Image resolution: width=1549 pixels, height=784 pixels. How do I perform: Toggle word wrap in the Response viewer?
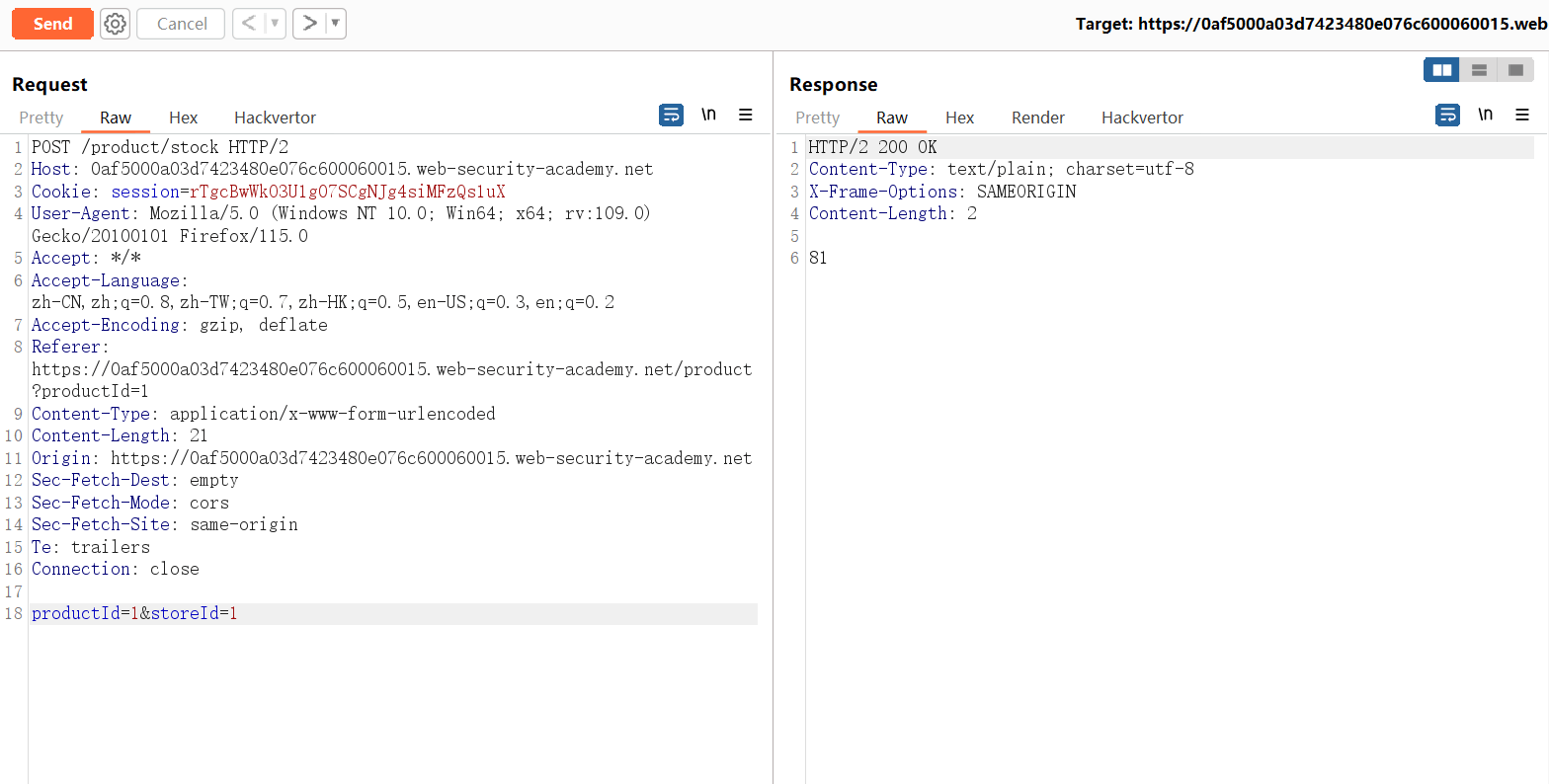click(1447, 116)
